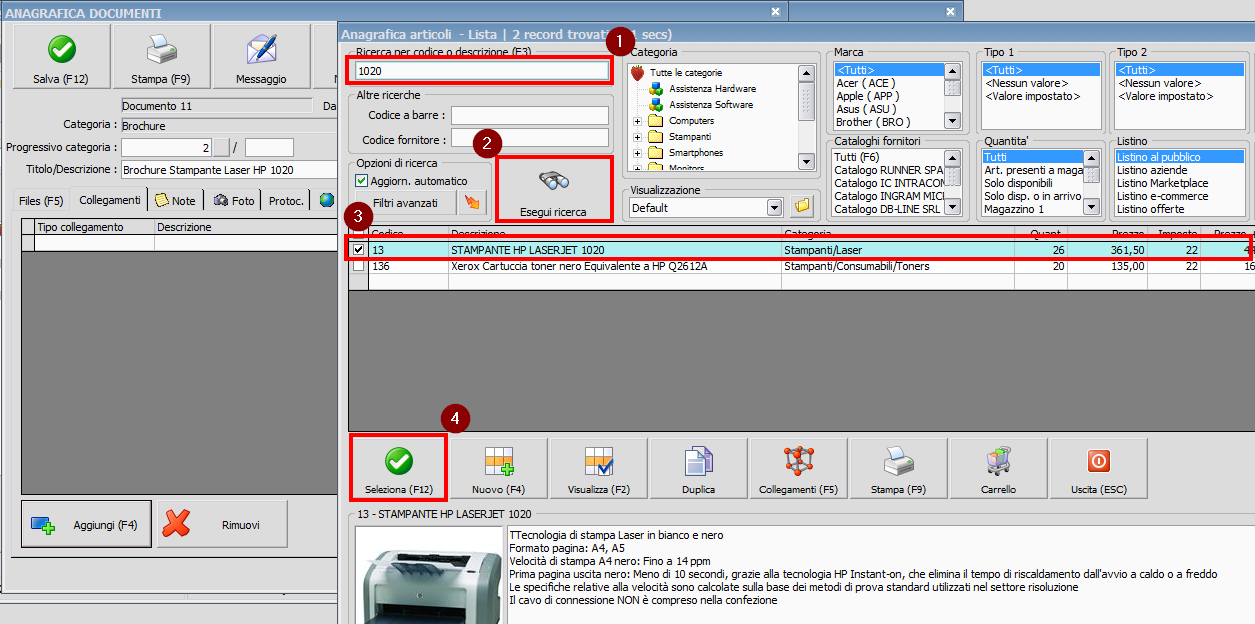Select the Stampanti folder category
The height and width of the screenshot is (624, 1255).
(691, 137)
